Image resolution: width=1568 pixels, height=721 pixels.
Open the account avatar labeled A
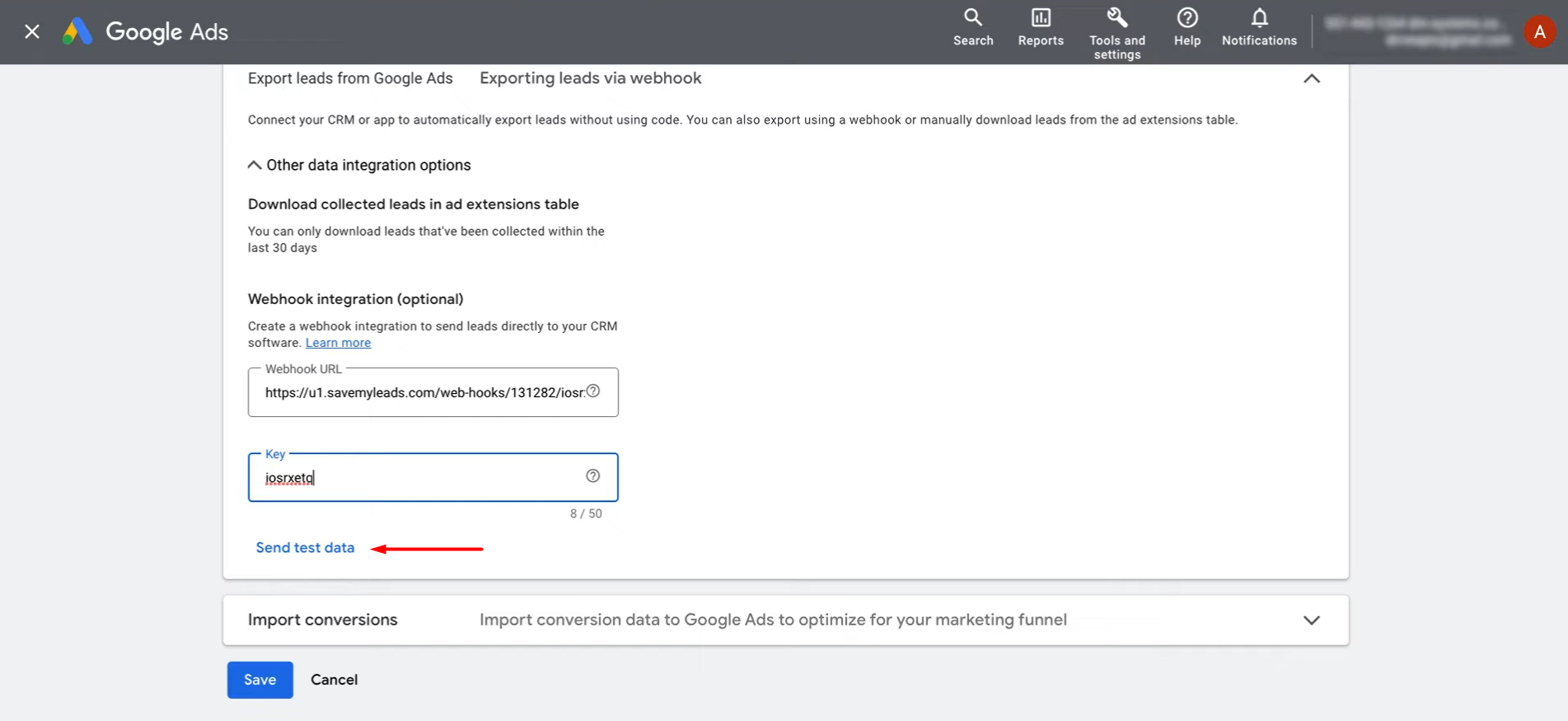tap(1539, 32)
